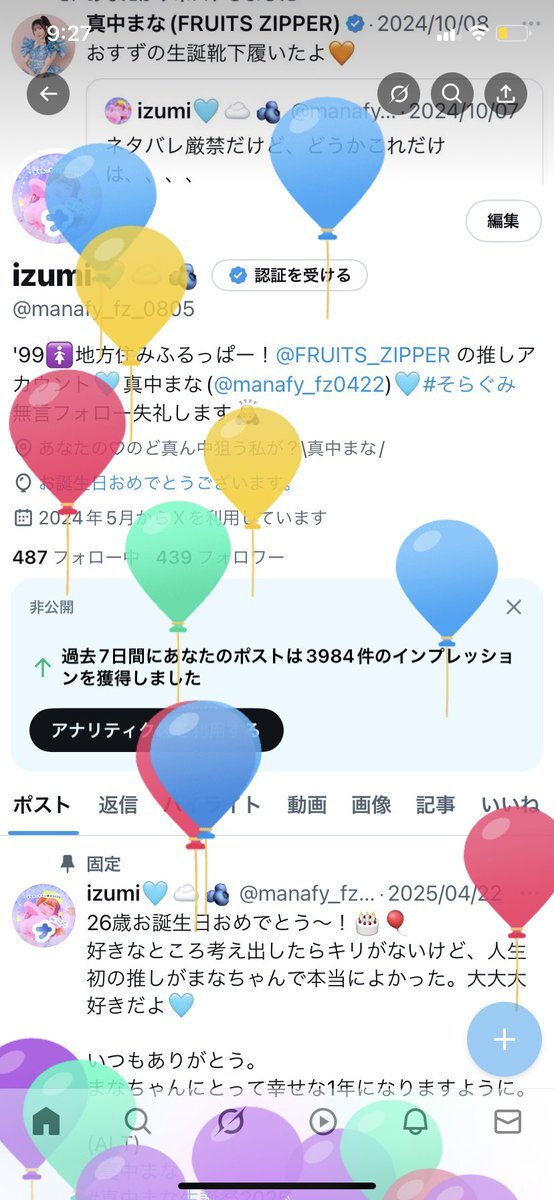The image size is (554, 1200).
Task: Select the 記事 tab
Action: pyautogui.click(x=435, y=805)
